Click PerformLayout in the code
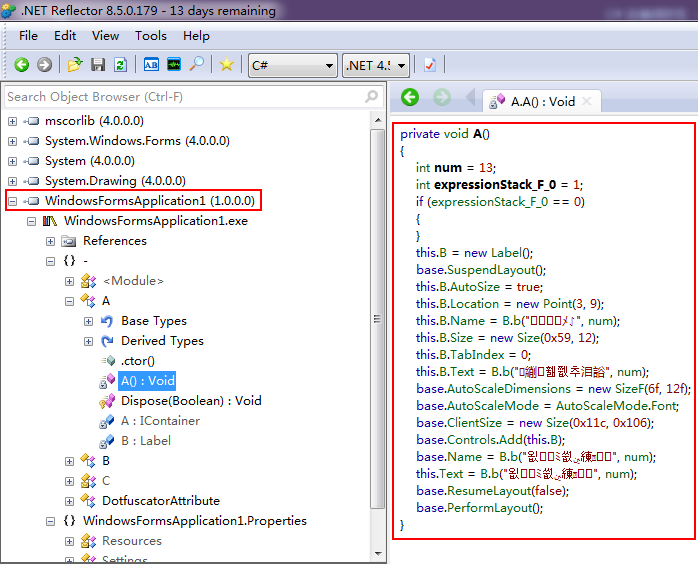The image size is (698, 564). tap(490, 508)
